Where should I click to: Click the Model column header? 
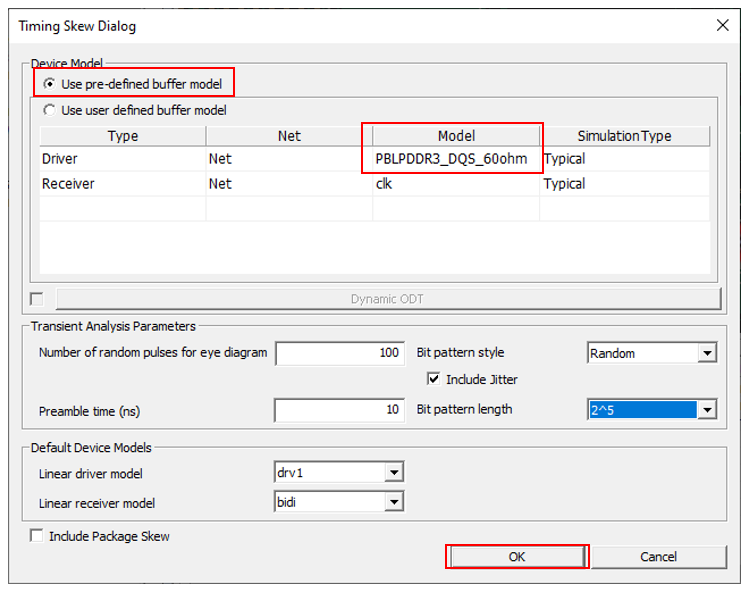(x=455, y=136)
